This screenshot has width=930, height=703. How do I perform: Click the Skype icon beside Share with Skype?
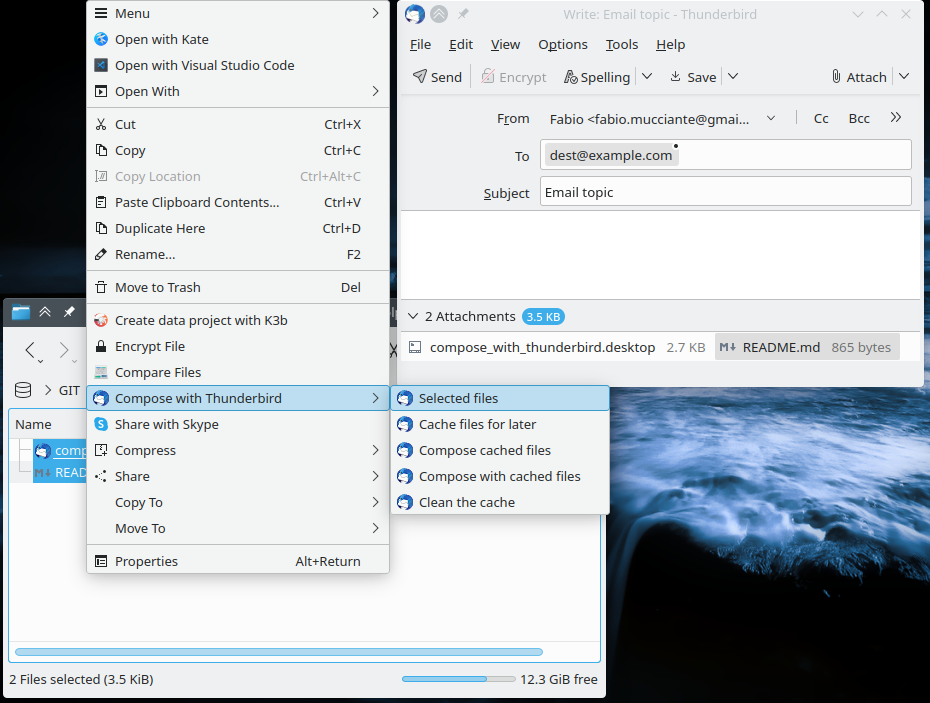101,424
